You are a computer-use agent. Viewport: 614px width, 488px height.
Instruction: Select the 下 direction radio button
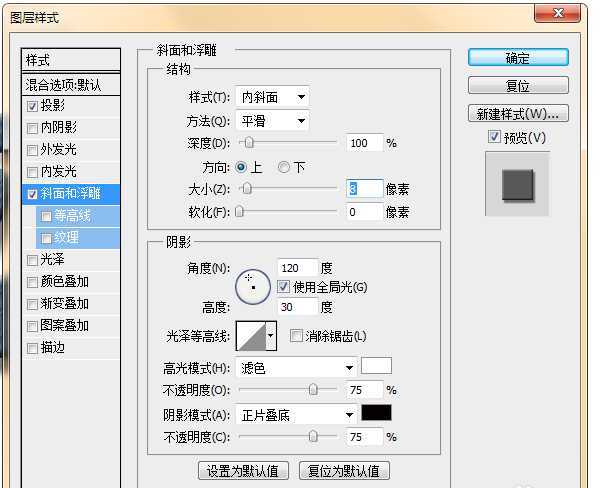tap(285, 167)
